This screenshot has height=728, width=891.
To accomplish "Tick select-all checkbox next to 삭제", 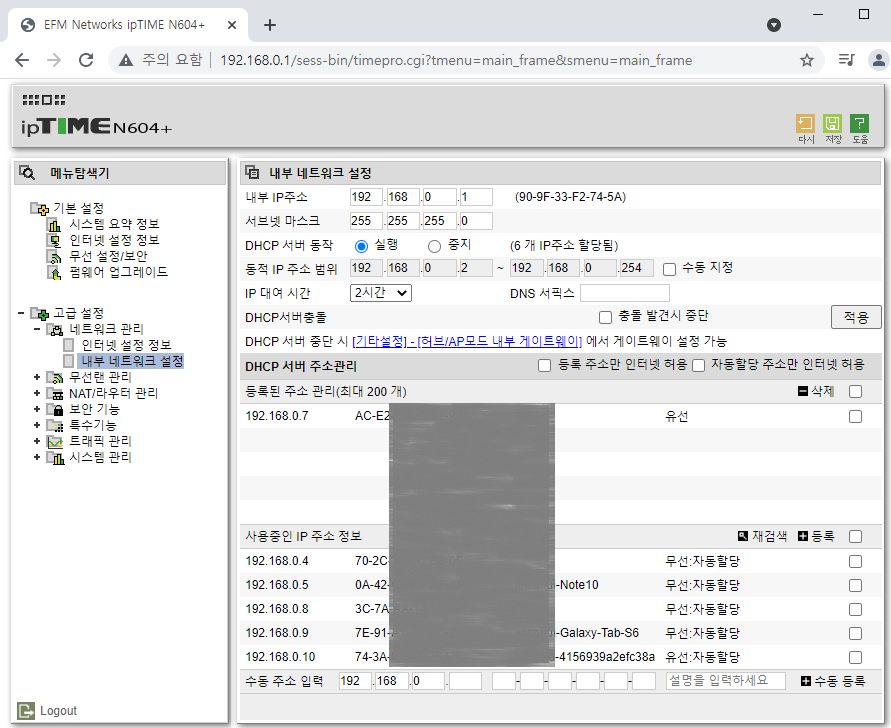I will (x=855, y=391).
